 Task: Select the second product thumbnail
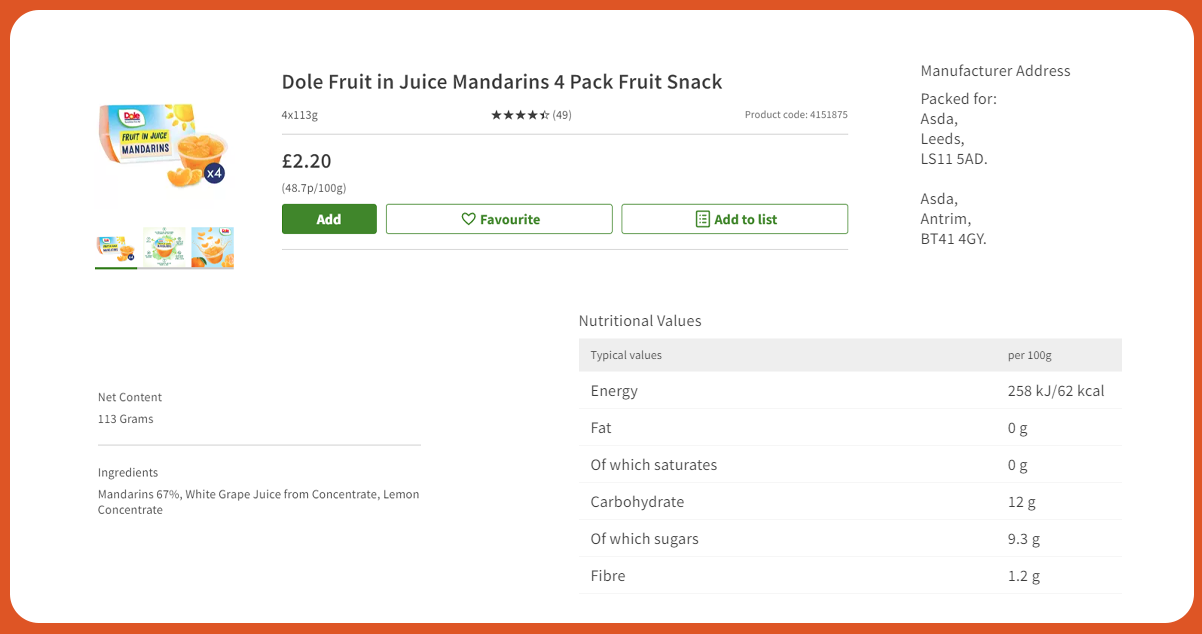tap(164, 248)
